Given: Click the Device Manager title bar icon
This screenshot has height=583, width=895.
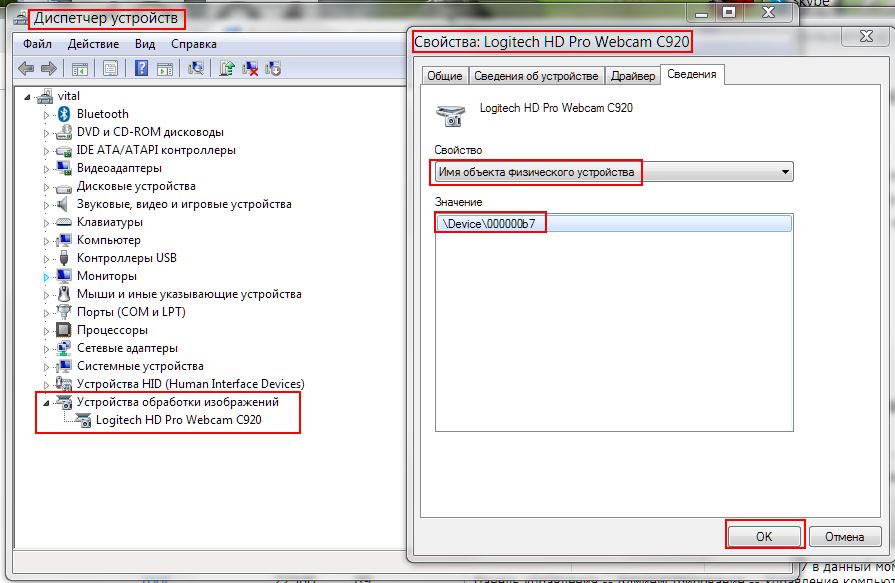Looking at the screenshot, I should 21,19.
